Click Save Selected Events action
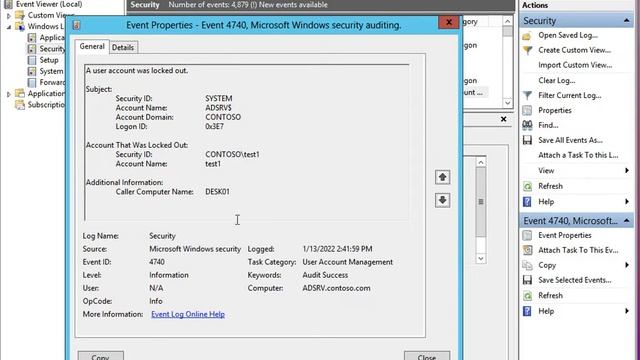Viewport: 640px width, 360px height. click(x=574, y=280)
